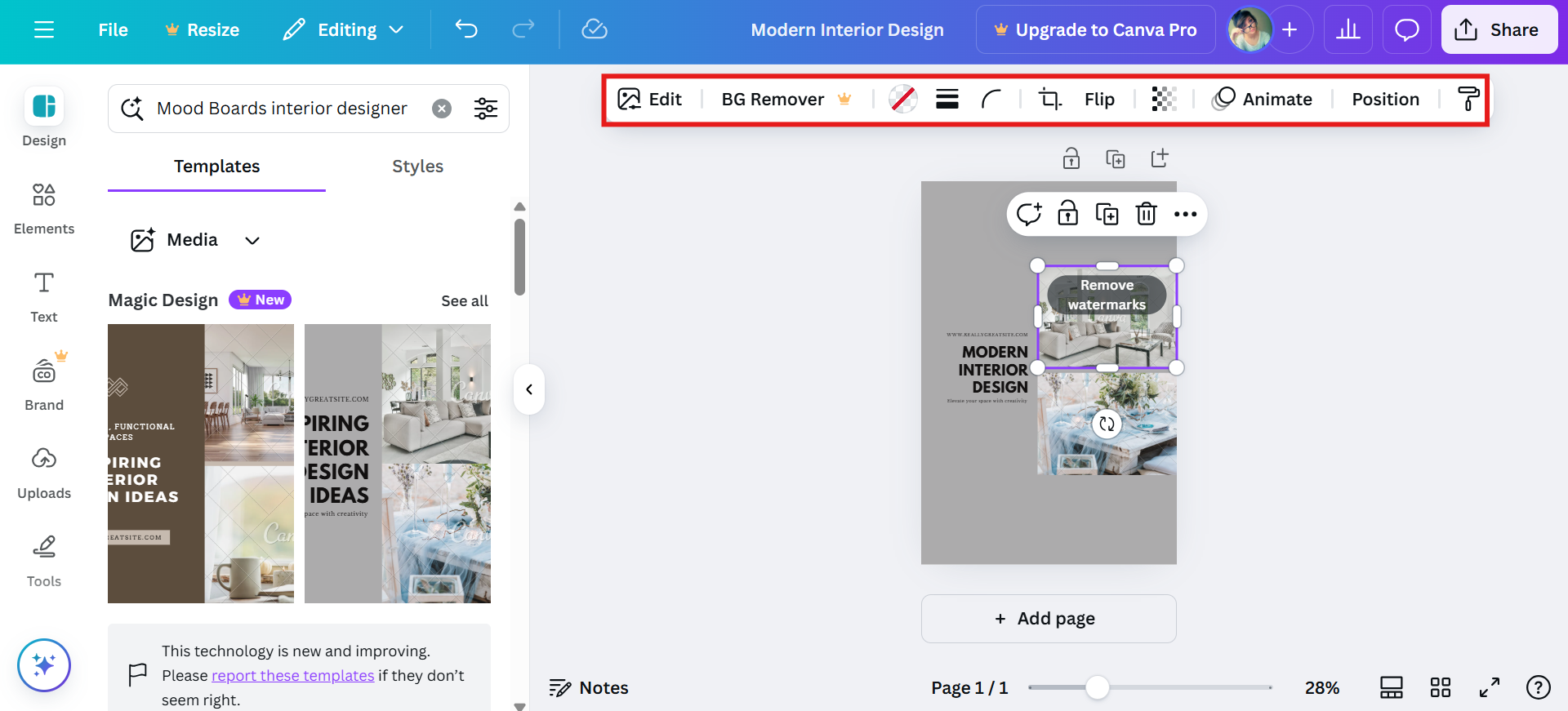Duplicate the selected image element
Viewport: 1568px width, 711px height.
click(x=1107, y=214)
